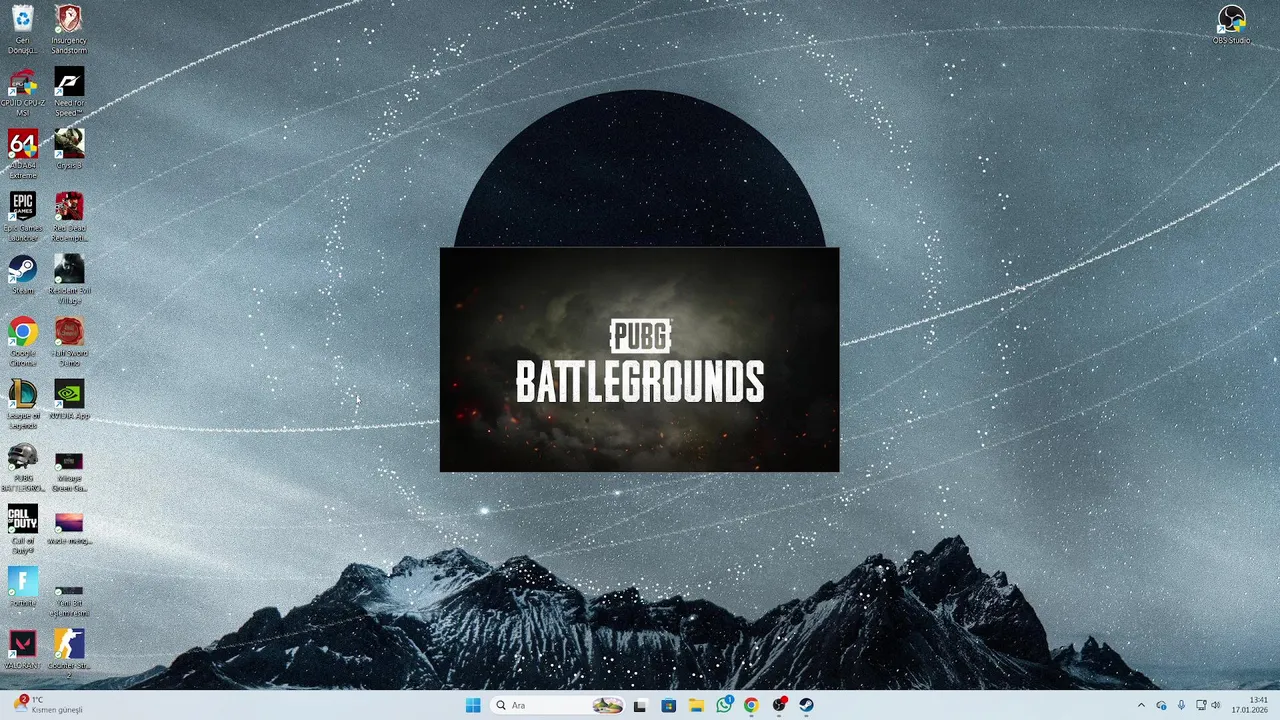The width and height of the screenshot is (1280, 720).
Task: Launch PUBG BATTLEGROUNDS desktop shortcut
Action: click(x=22, y=466)
